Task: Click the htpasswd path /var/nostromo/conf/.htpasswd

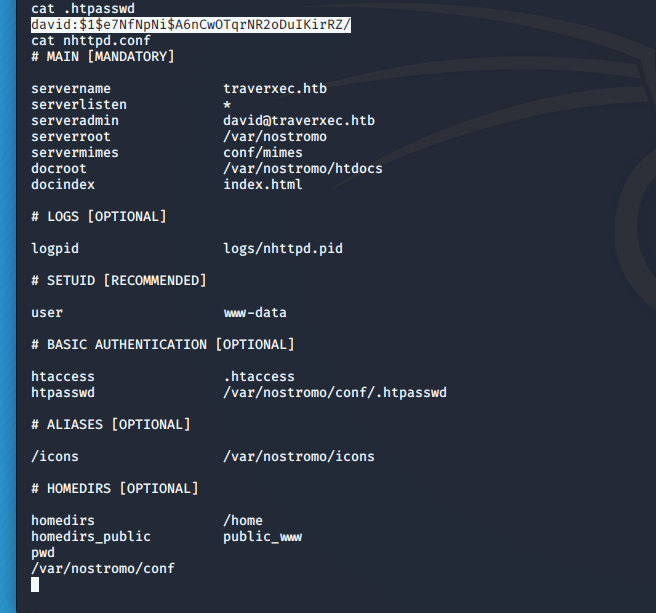Action: (x=335, y=393)
